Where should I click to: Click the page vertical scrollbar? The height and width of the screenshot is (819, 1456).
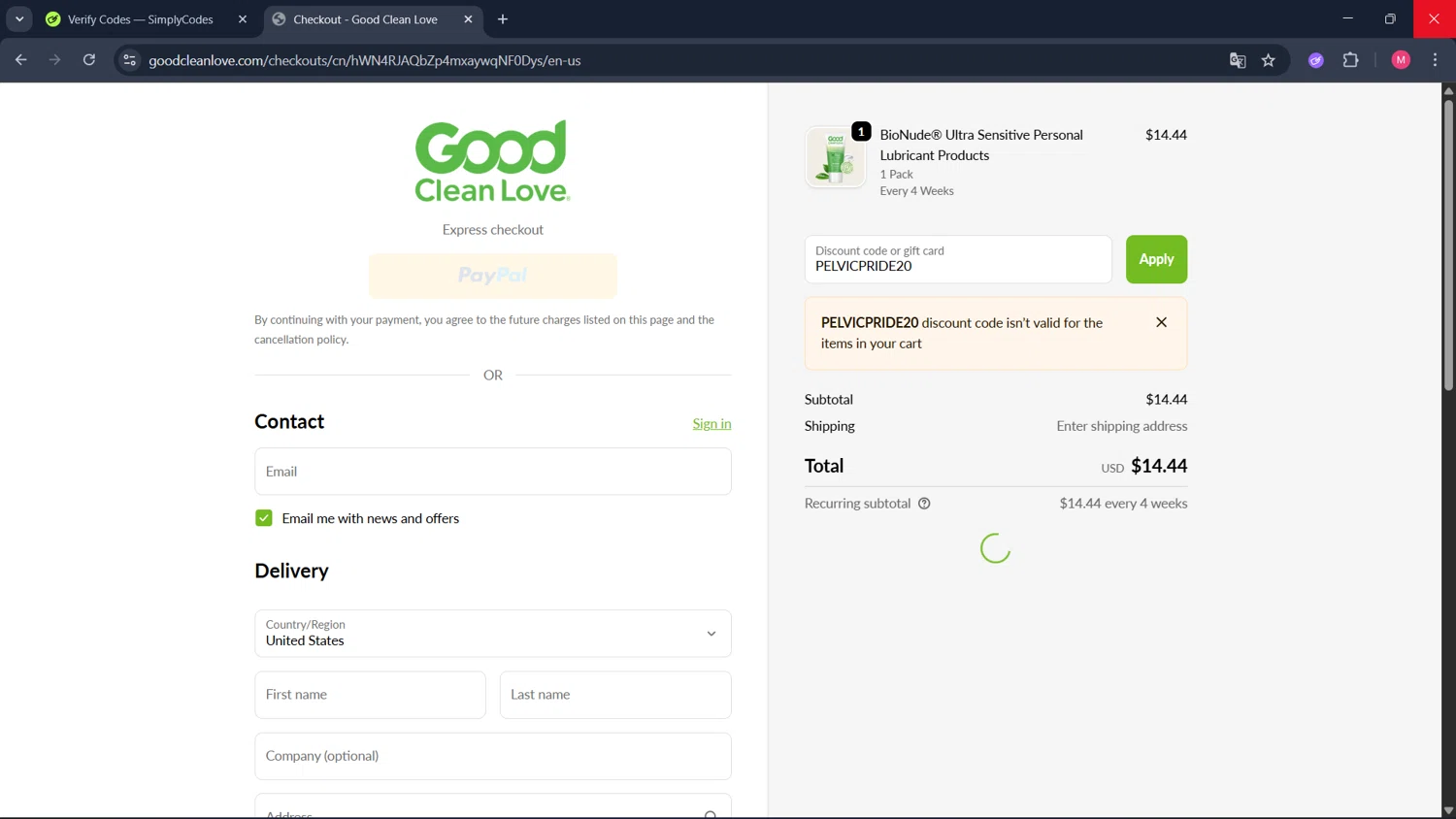click(x=1448, y=245)
